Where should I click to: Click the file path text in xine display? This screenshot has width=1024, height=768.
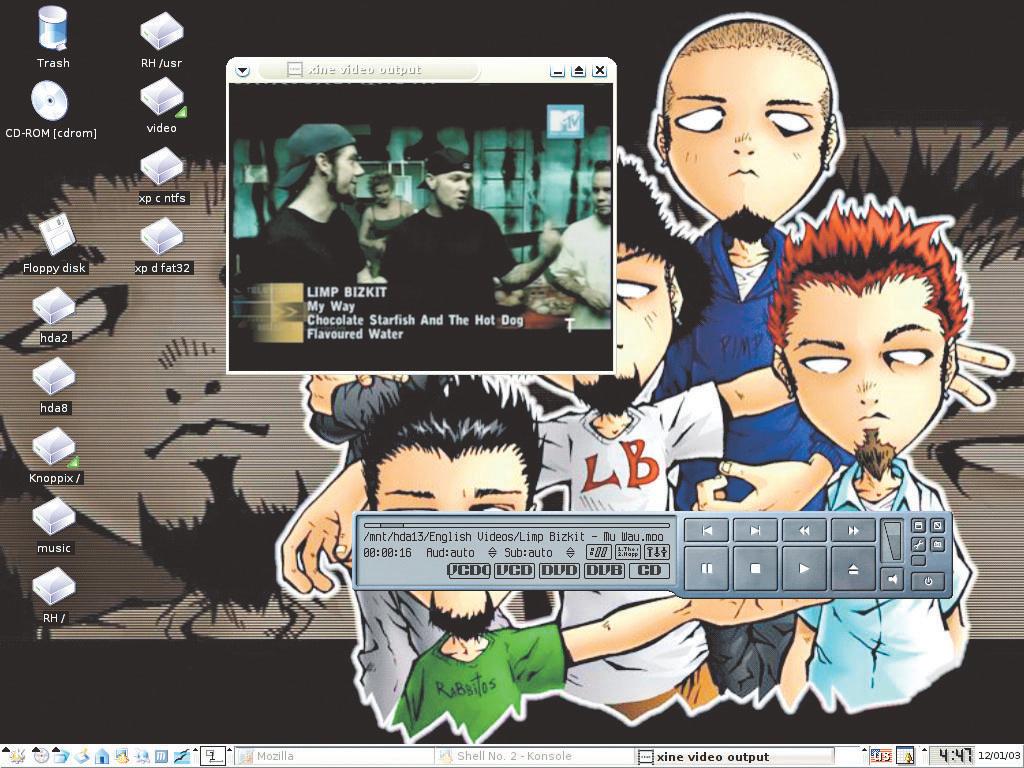[x=513, y=537]
